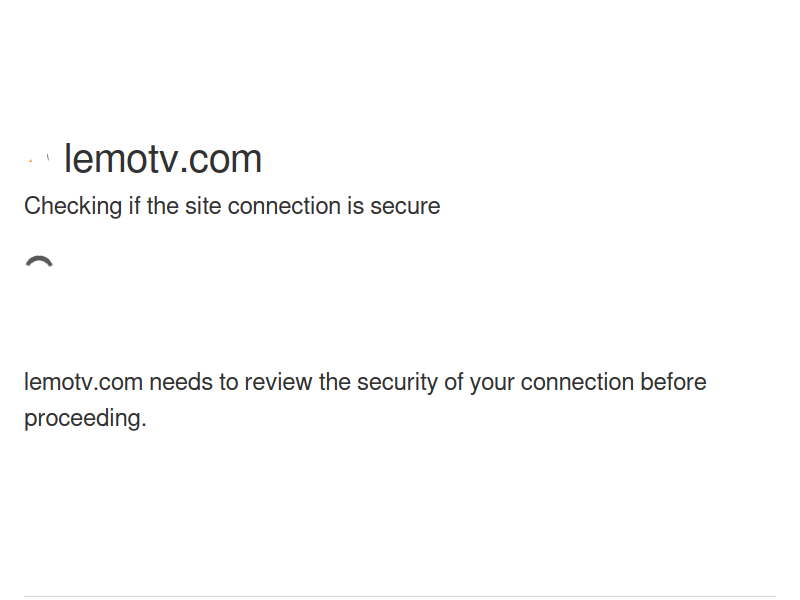Click "lemotv.com" in the bottom paragraph
The width and height of the screenshot is (800, 600).
click(83, 382)
